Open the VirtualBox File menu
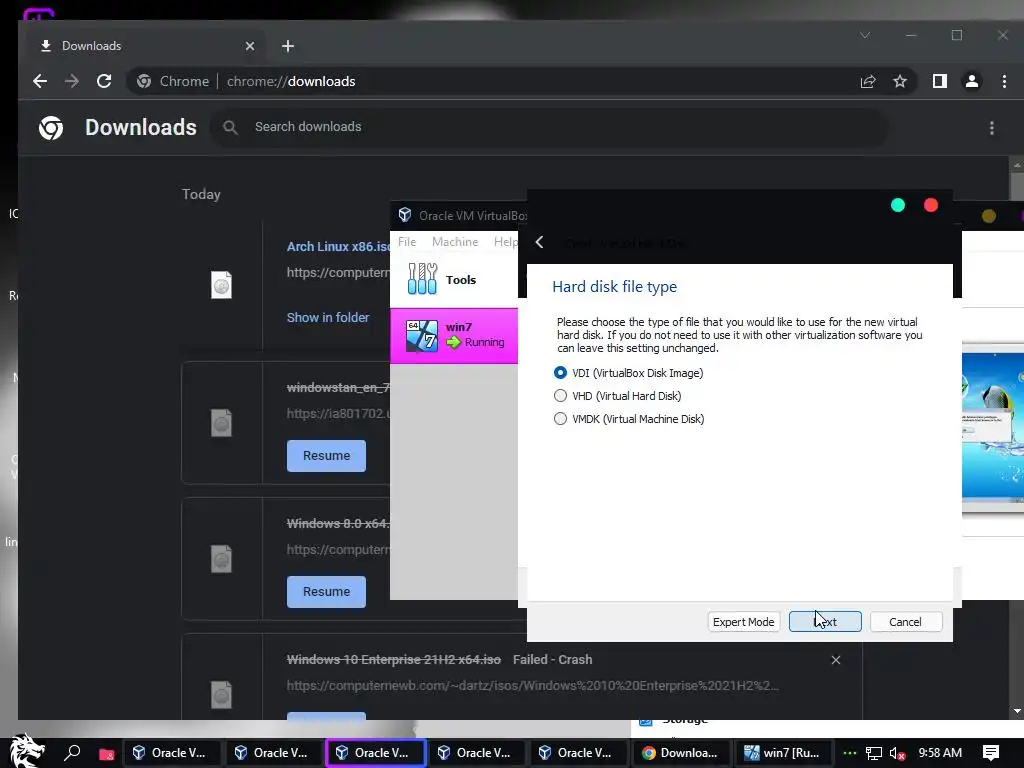The image size is (1024, 768). pyautogui.click(x=407, y=242)
